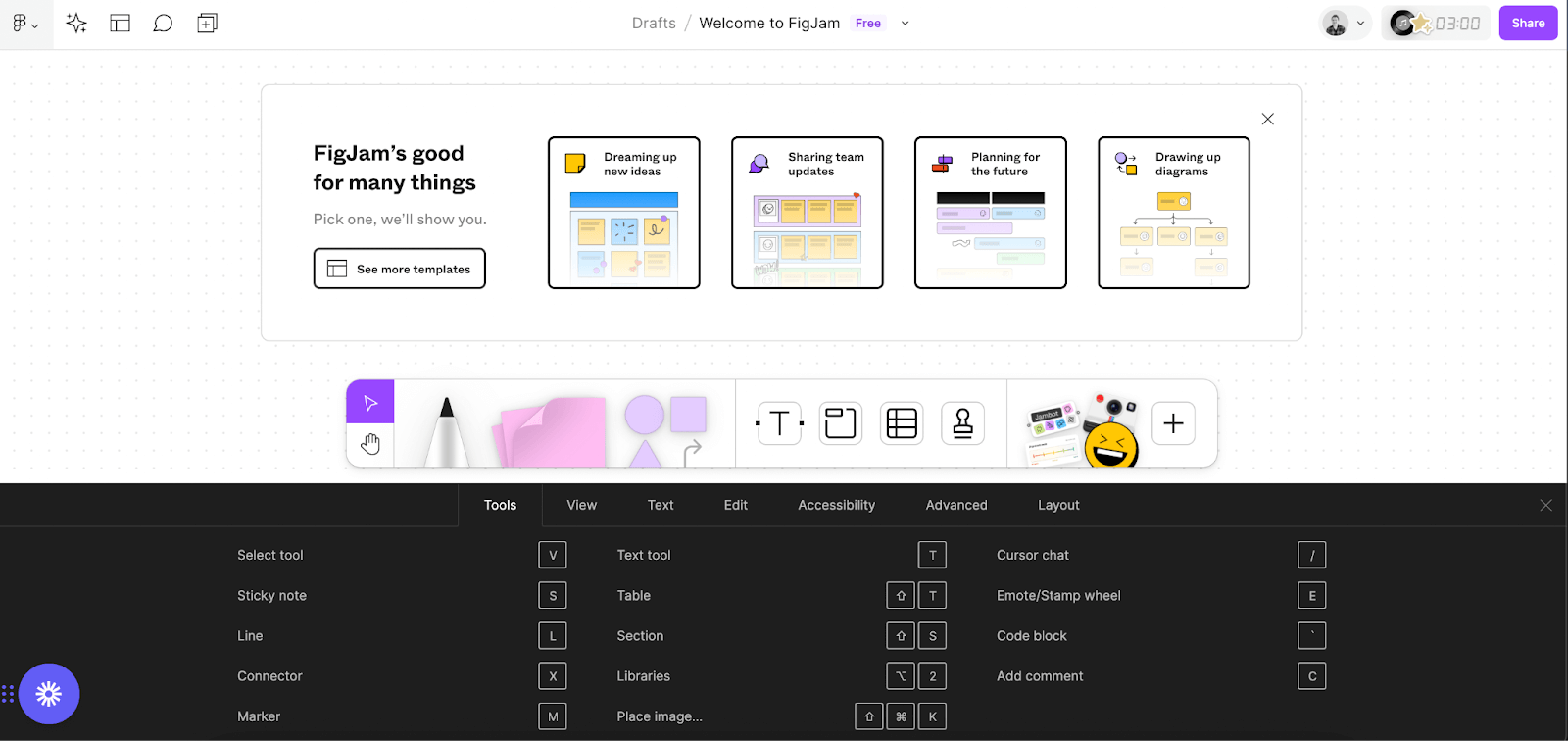
Task: Open the comments speech bubble
Action: (x=163, y=24)
